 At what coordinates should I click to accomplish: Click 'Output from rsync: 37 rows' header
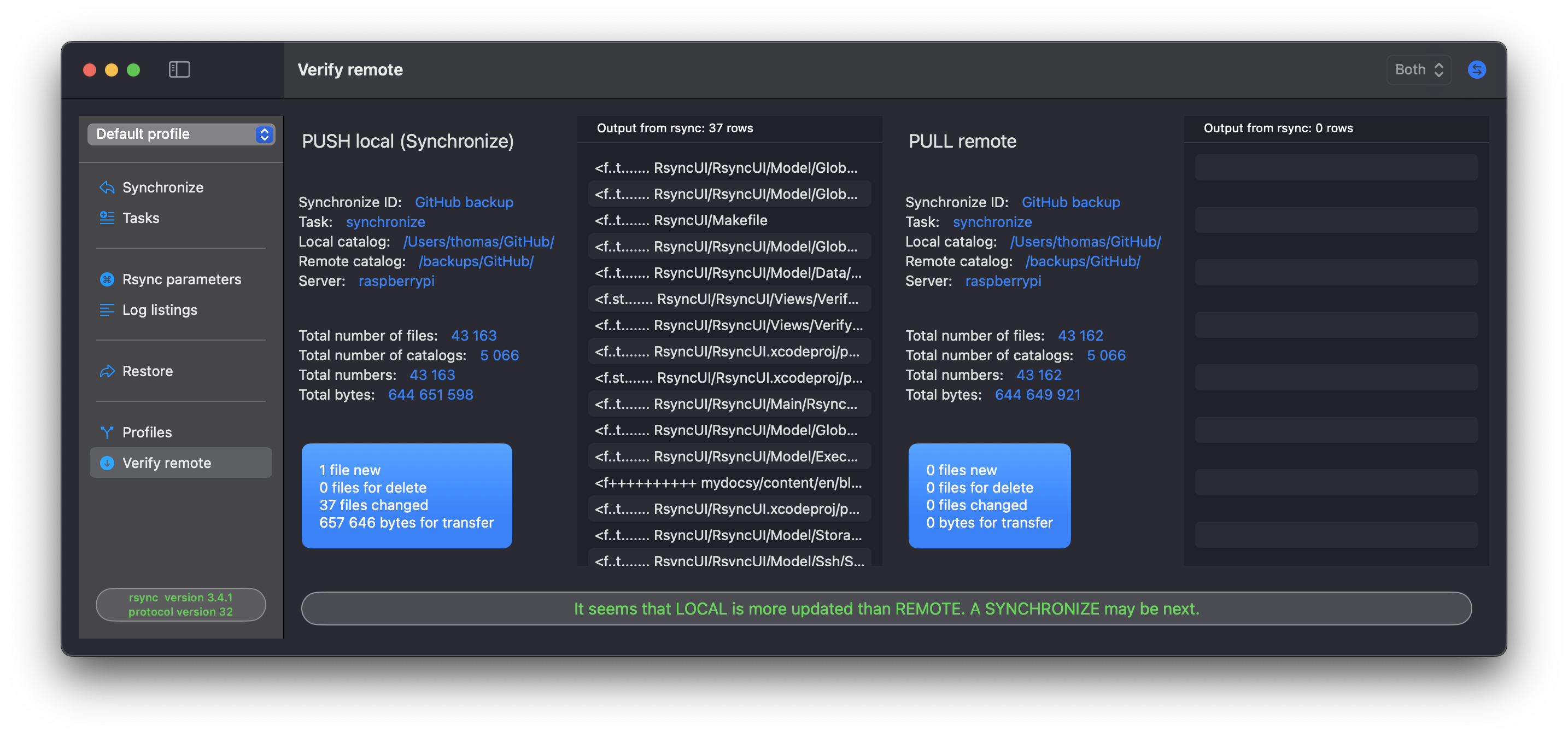(675, 128)
